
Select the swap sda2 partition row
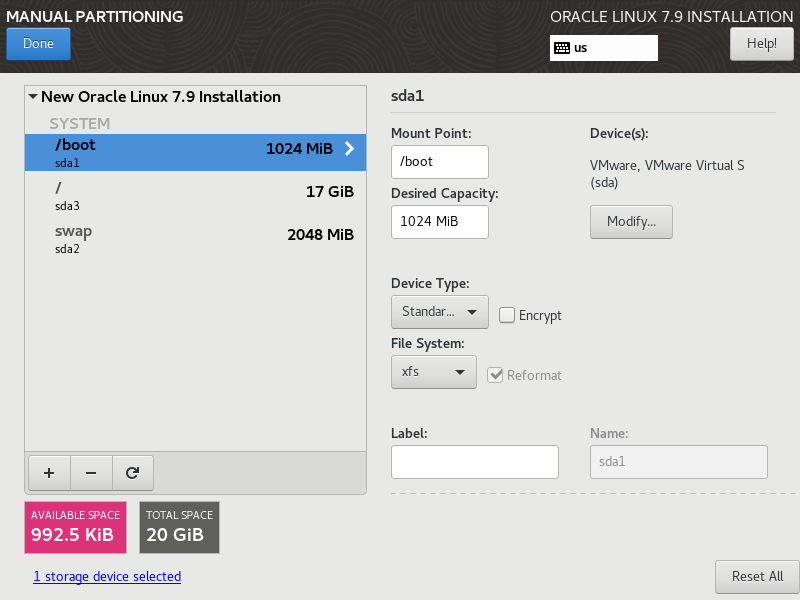(x=195, y=239)
